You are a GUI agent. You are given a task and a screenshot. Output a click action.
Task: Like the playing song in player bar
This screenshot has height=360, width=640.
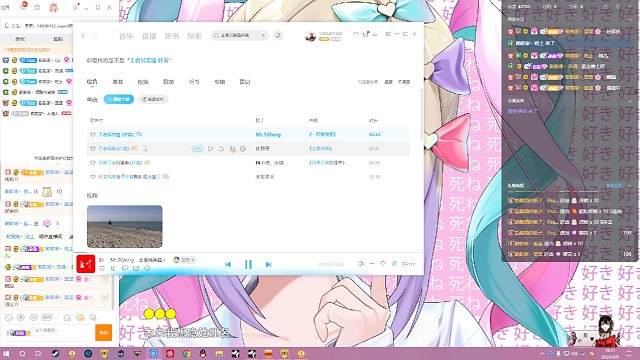(102, 268)
